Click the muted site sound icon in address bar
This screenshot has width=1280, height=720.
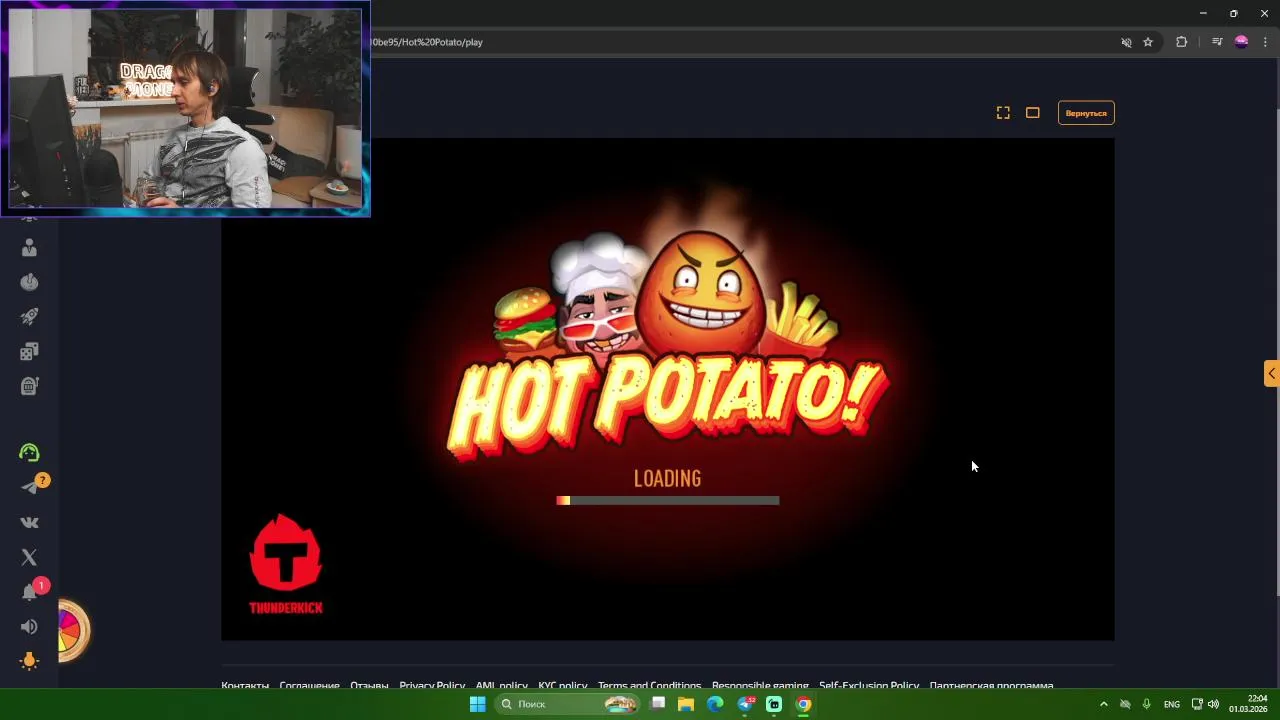[1126, 42]
